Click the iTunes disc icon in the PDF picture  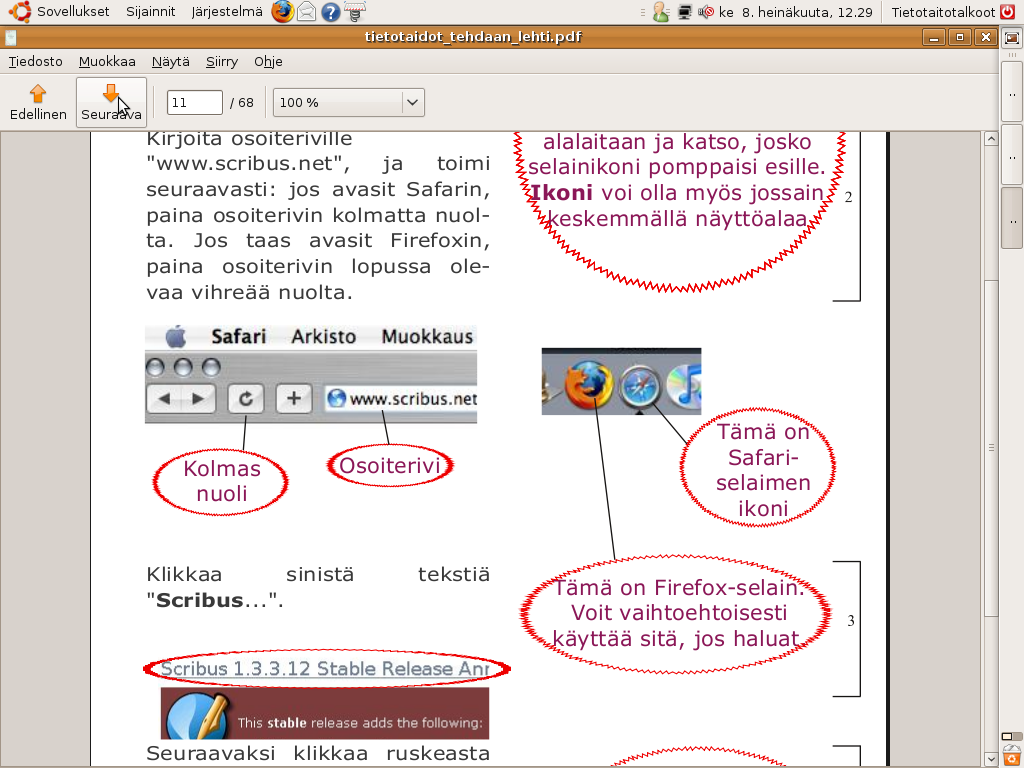pos(684,386)
